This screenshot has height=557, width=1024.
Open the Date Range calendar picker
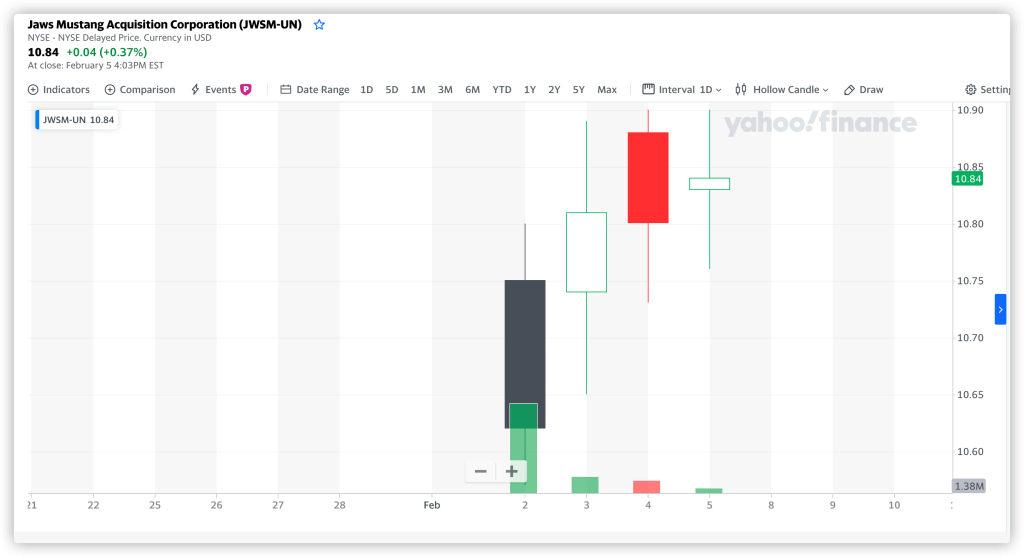[x=315, y=90]
